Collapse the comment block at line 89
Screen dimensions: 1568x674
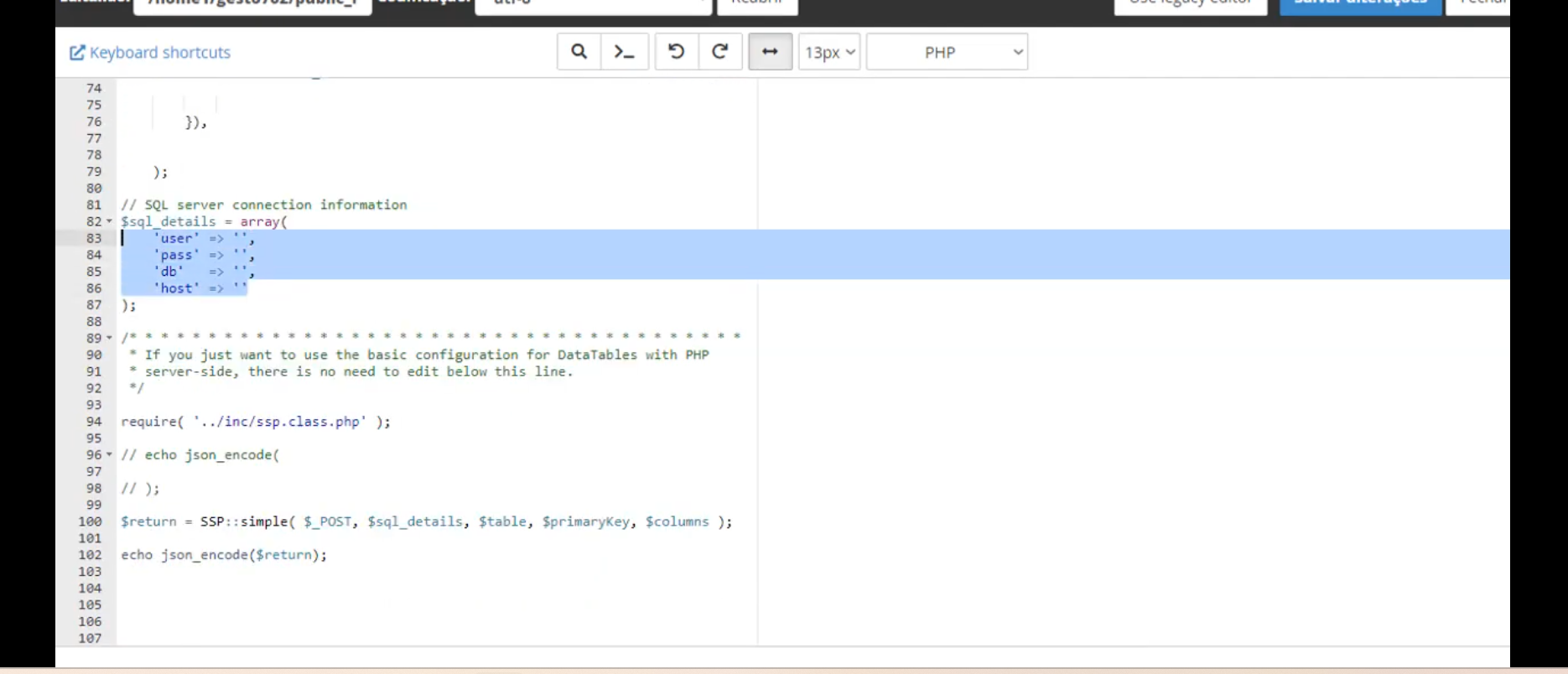click(109, 338)
